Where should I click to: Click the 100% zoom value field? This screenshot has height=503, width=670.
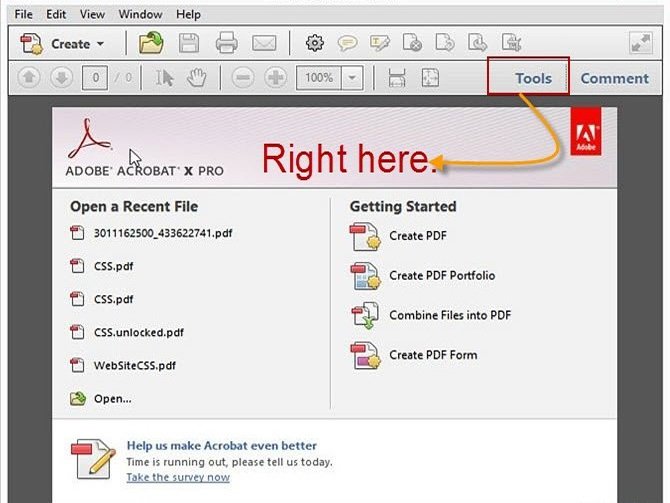[319, 78]
